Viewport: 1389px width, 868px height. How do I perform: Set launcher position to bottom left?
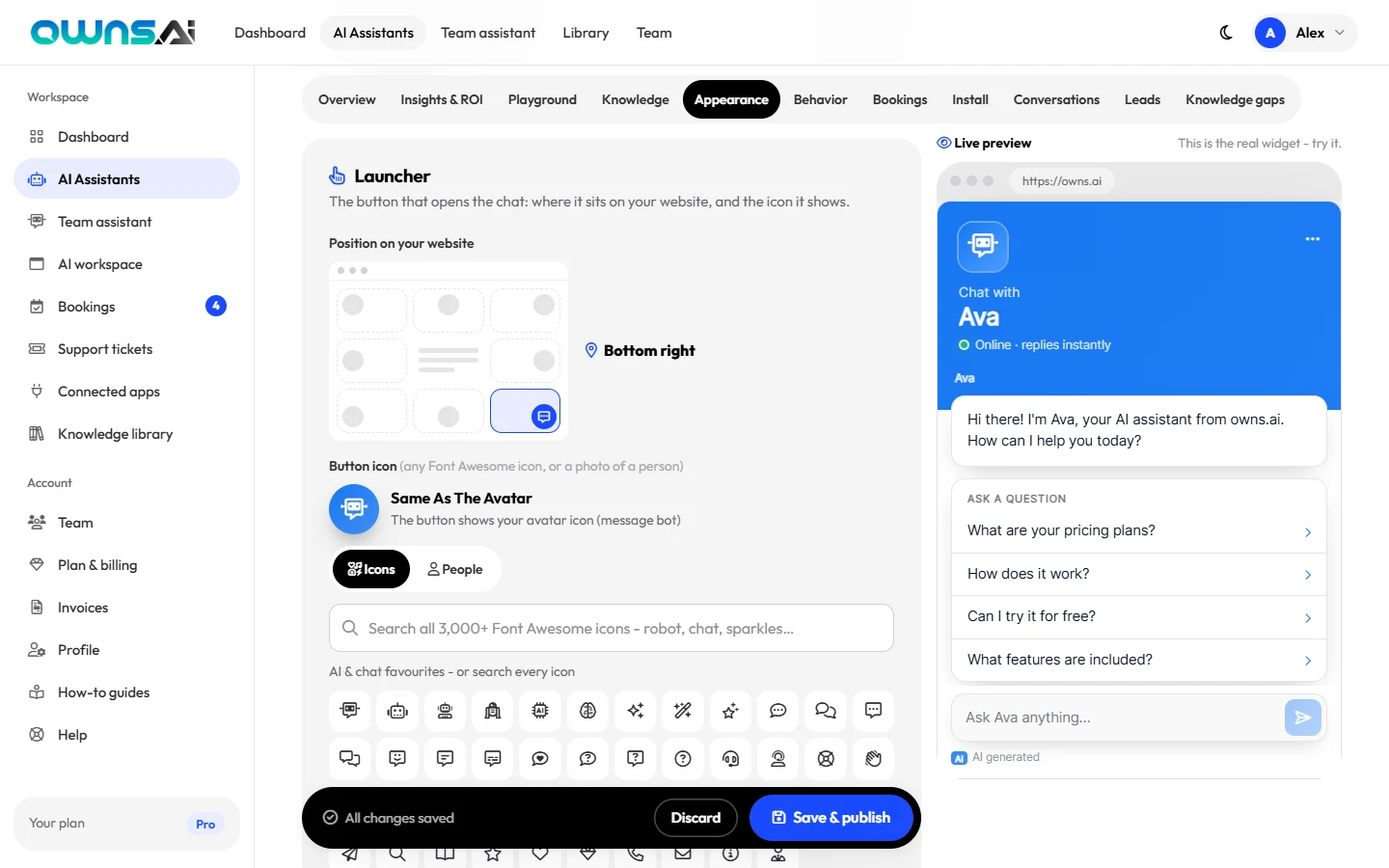pyautogui.click(x=371, y=411)
